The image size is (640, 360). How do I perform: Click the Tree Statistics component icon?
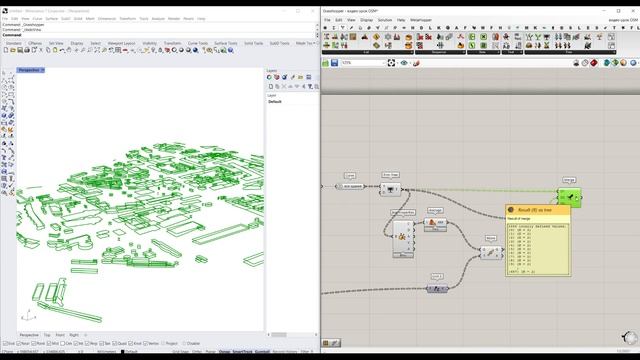pos(391,189)
